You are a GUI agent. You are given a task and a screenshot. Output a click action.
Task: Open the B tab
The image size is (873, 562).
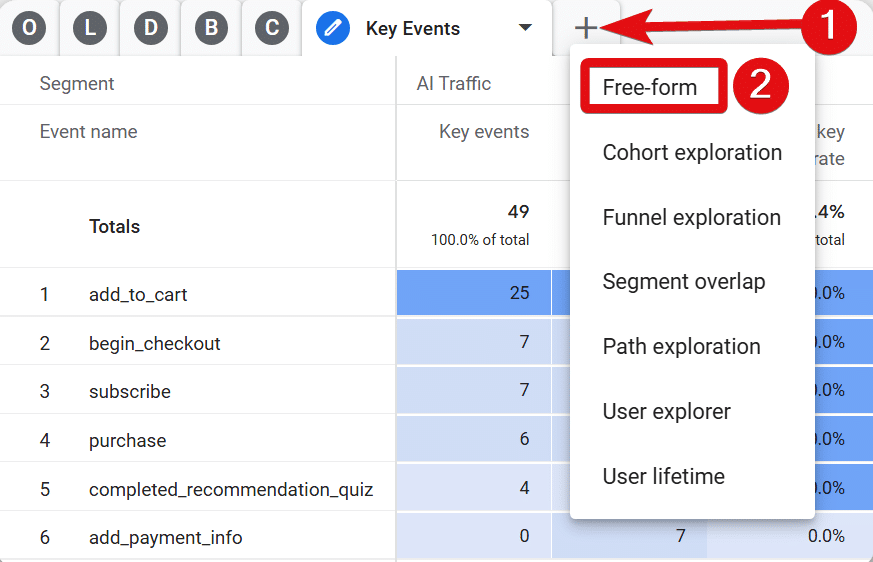(x=212, y=27)
